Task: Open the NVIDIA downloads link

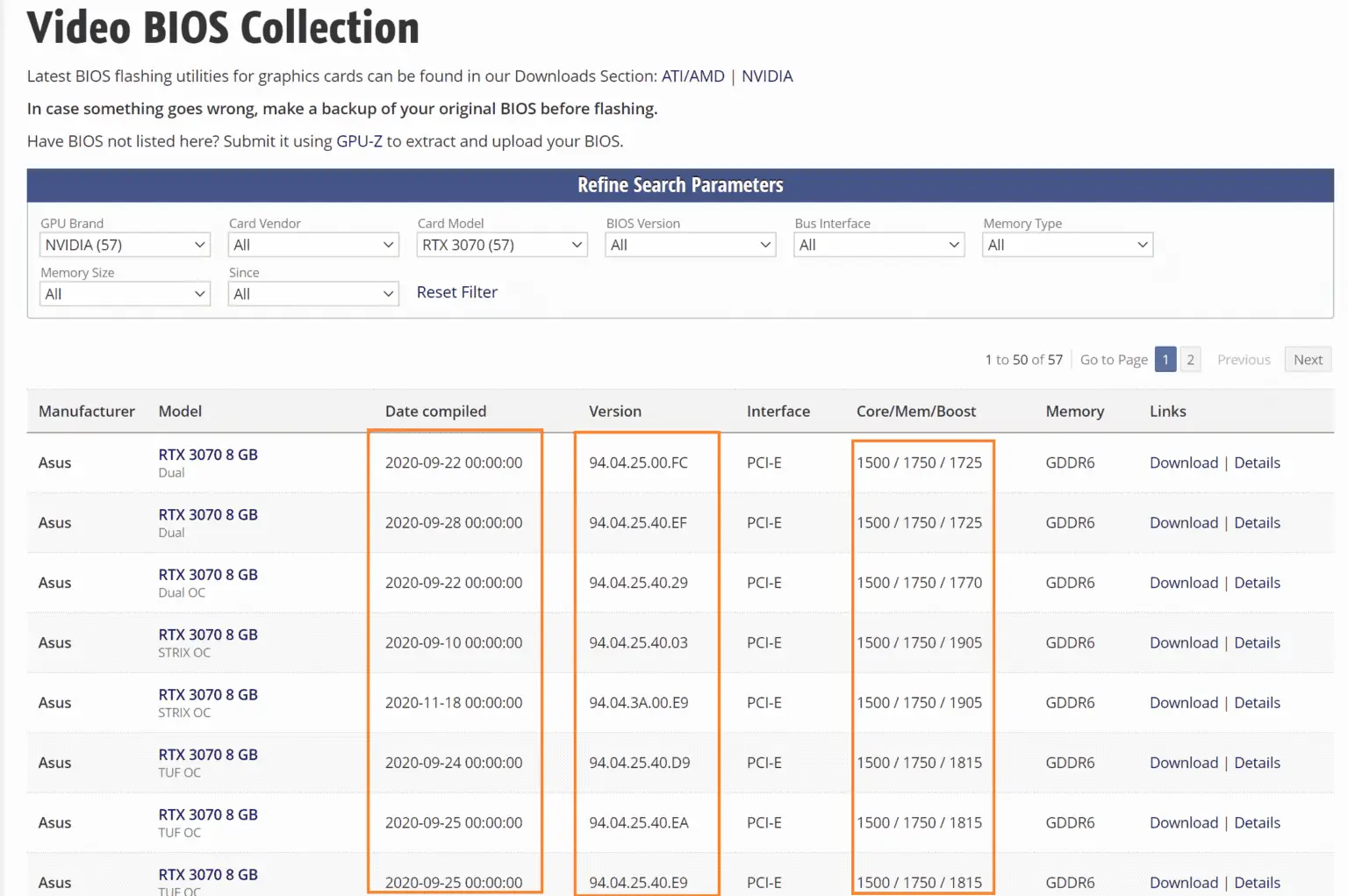Action: (767, 76)
